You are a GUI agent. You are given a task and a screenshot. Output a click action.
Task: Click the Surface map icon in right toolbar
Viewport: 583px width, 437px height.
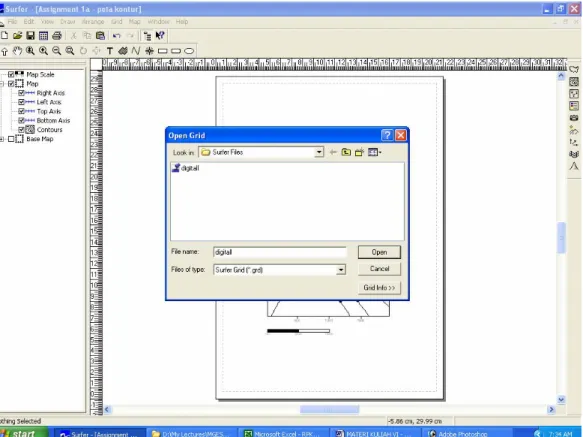coord(574,166)
